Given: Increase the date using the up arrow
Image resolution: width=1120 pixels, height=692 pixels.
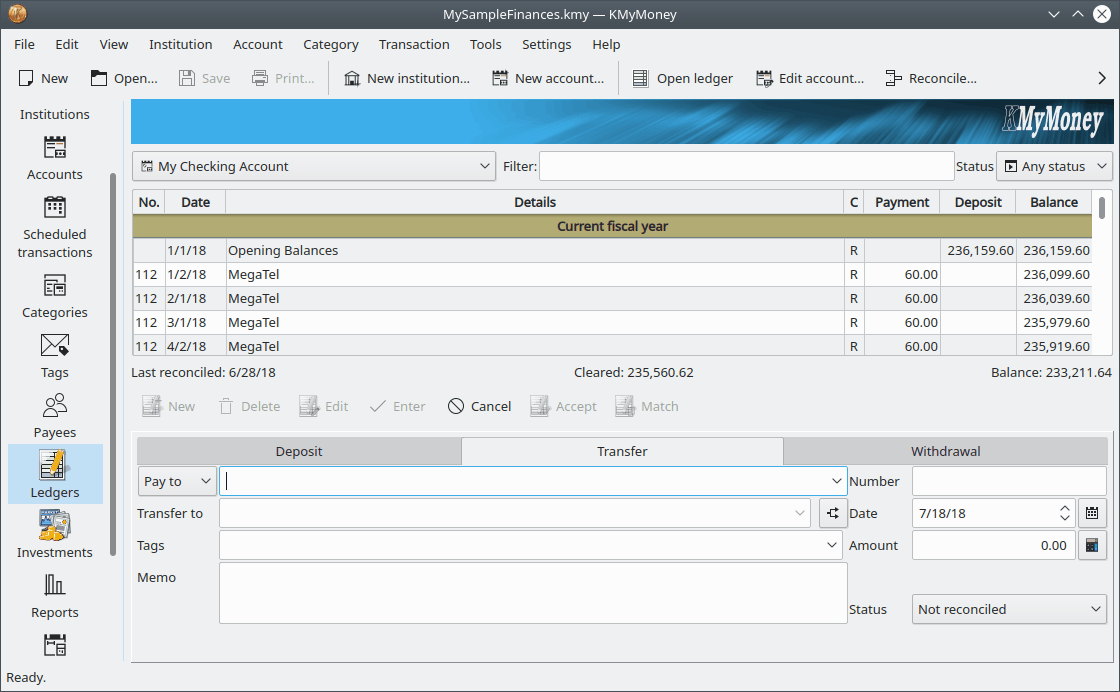Looking at the screenshot, I should coord(1064,508).
